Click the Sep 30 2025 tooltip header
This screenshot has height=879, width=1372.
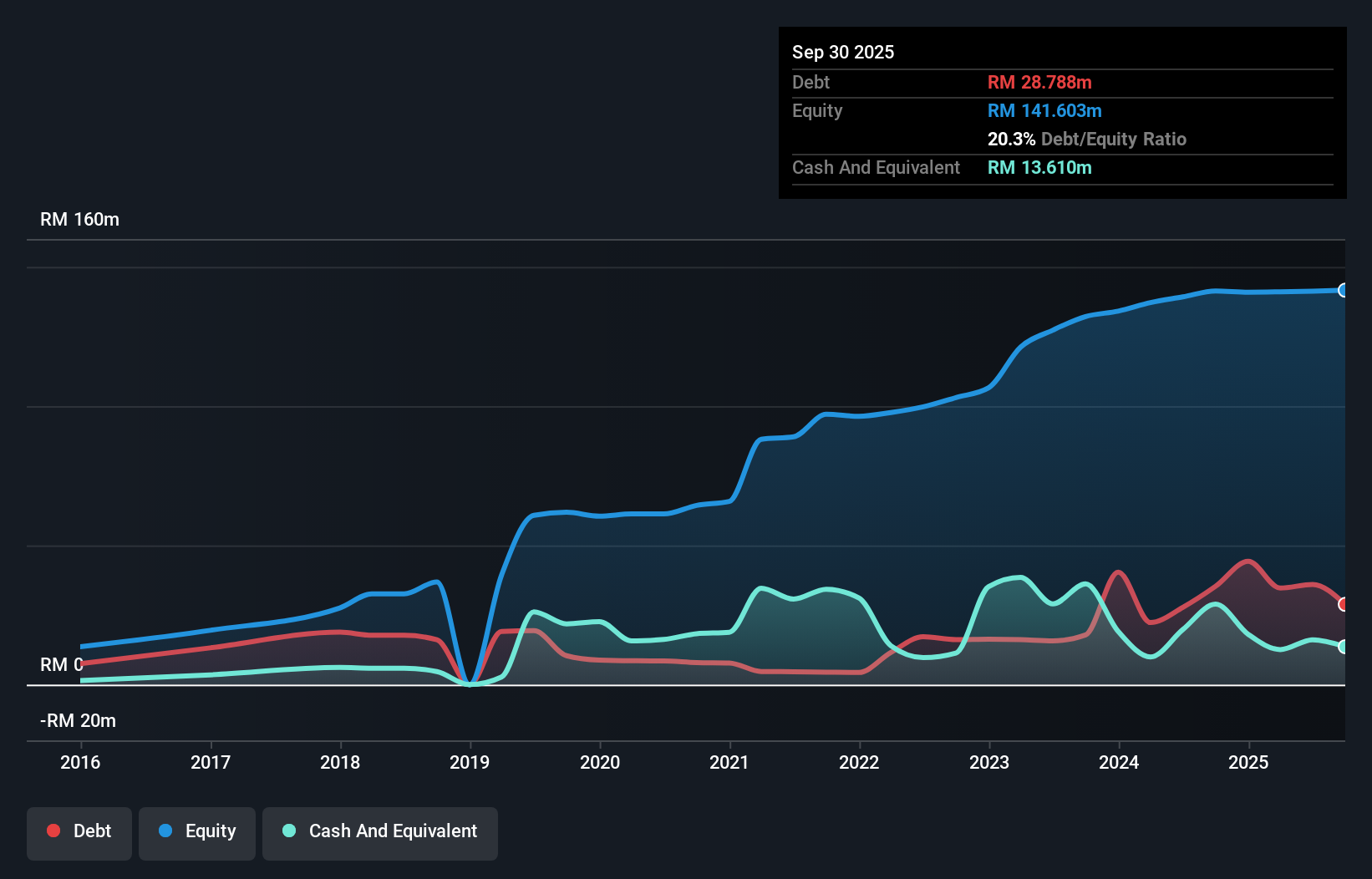843,52
